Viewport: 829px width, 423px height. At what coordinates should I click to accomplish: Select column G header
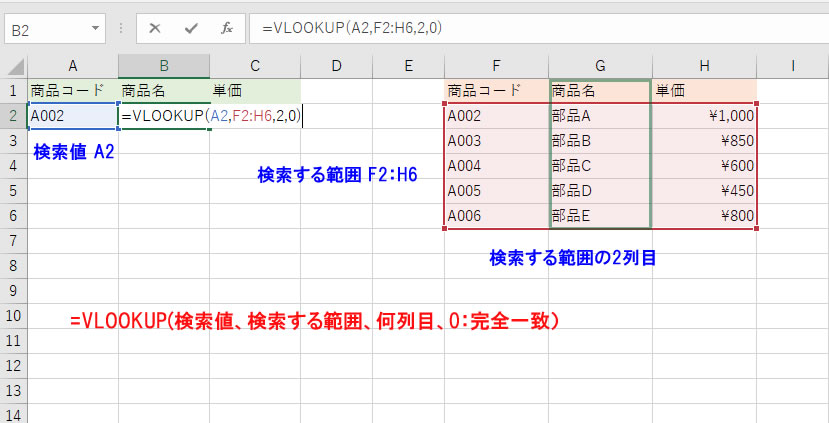(600, 66)
